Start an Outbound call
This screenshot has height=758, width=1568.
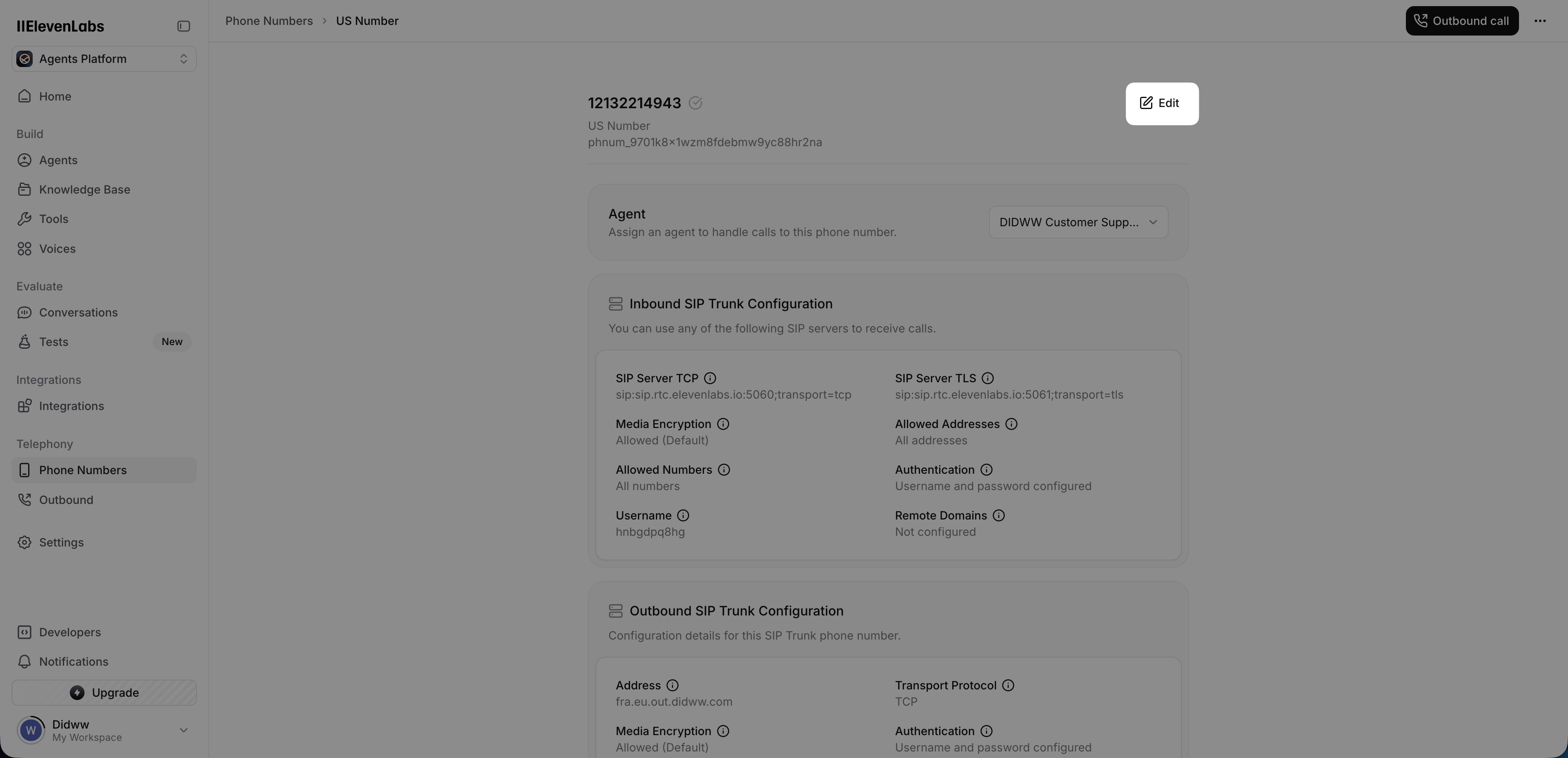(1461, 21)
